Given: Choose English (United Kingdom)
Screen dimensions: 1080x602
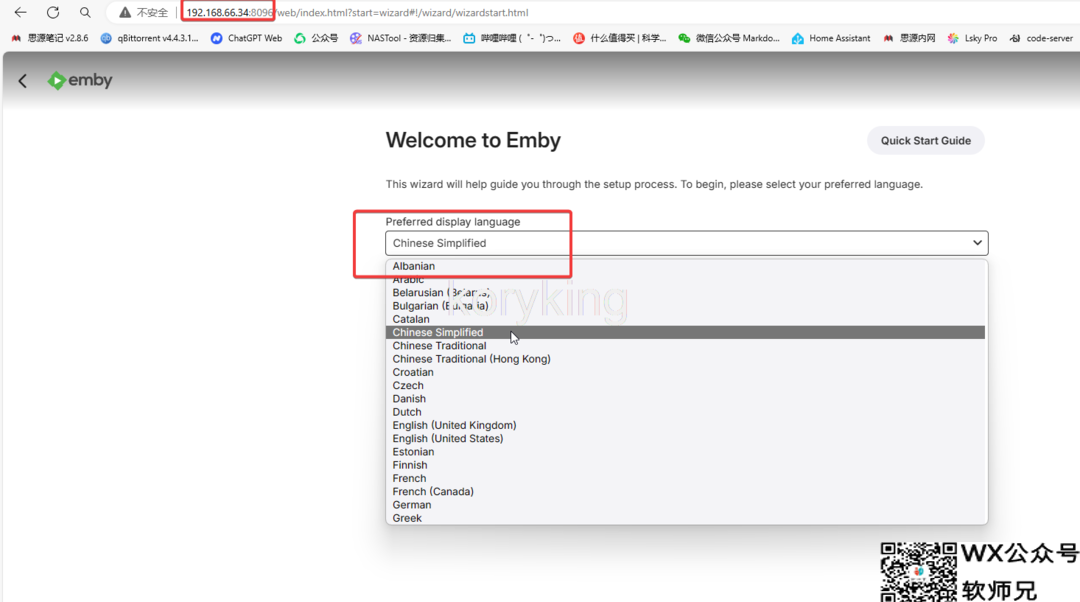Looking at the screenshot, I should point(685,425).
